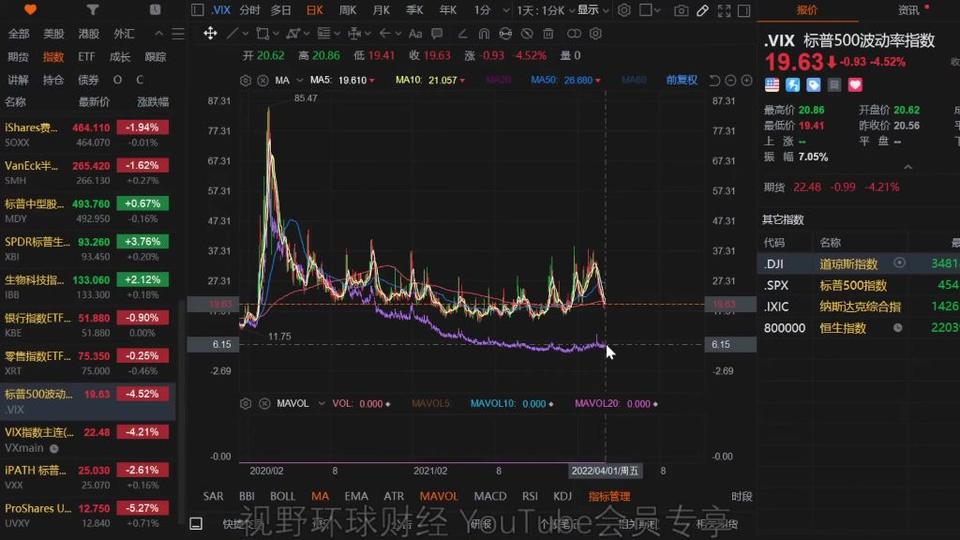Open the 1天:1分K range dropdown
This screenshot has height=540, width=960.
545,10
